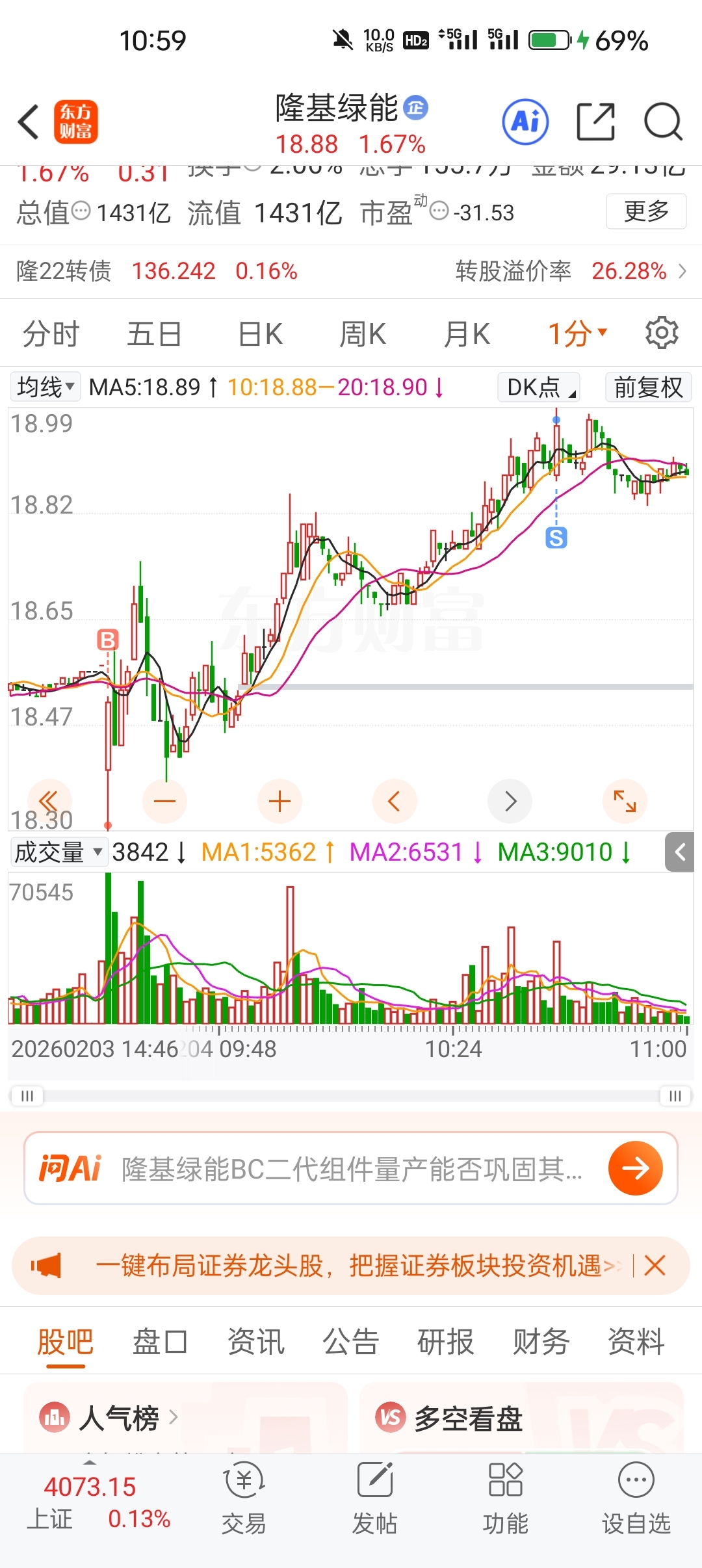Open the DK点 dropdown

[x=539, y=387]
